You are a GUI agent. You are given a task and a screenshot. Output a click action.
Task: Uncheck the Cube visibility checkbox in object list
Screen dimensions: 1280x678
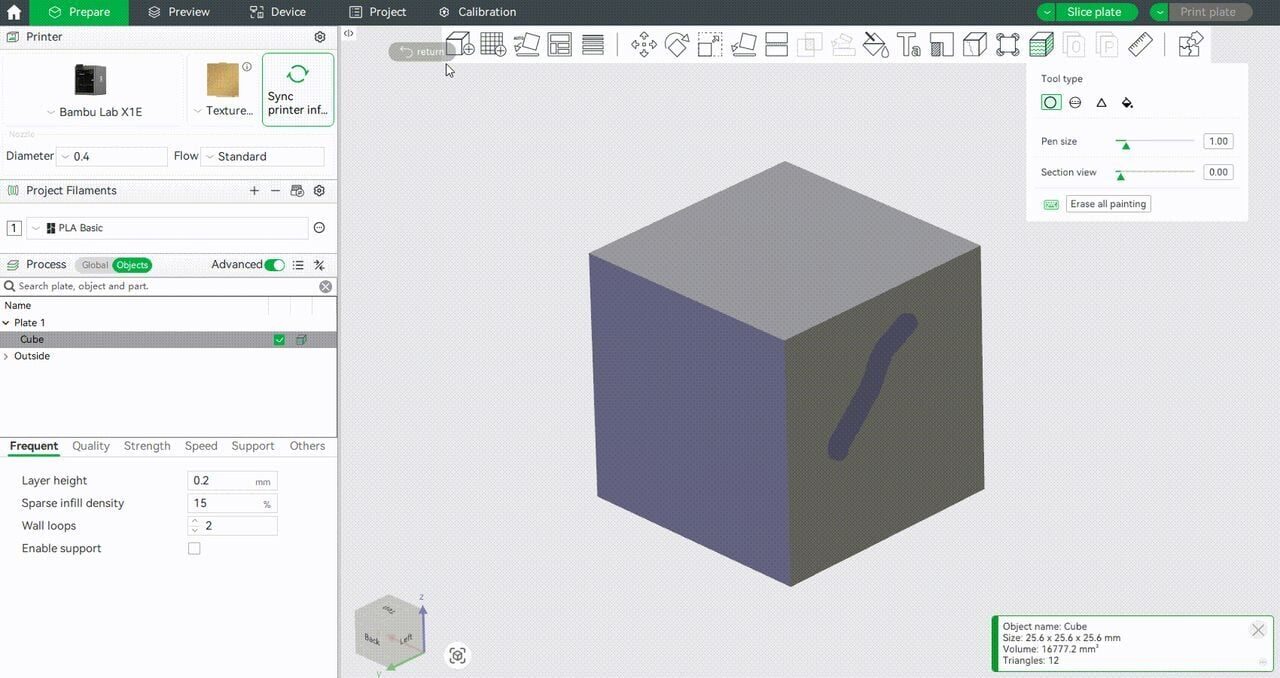click(279, 339)
